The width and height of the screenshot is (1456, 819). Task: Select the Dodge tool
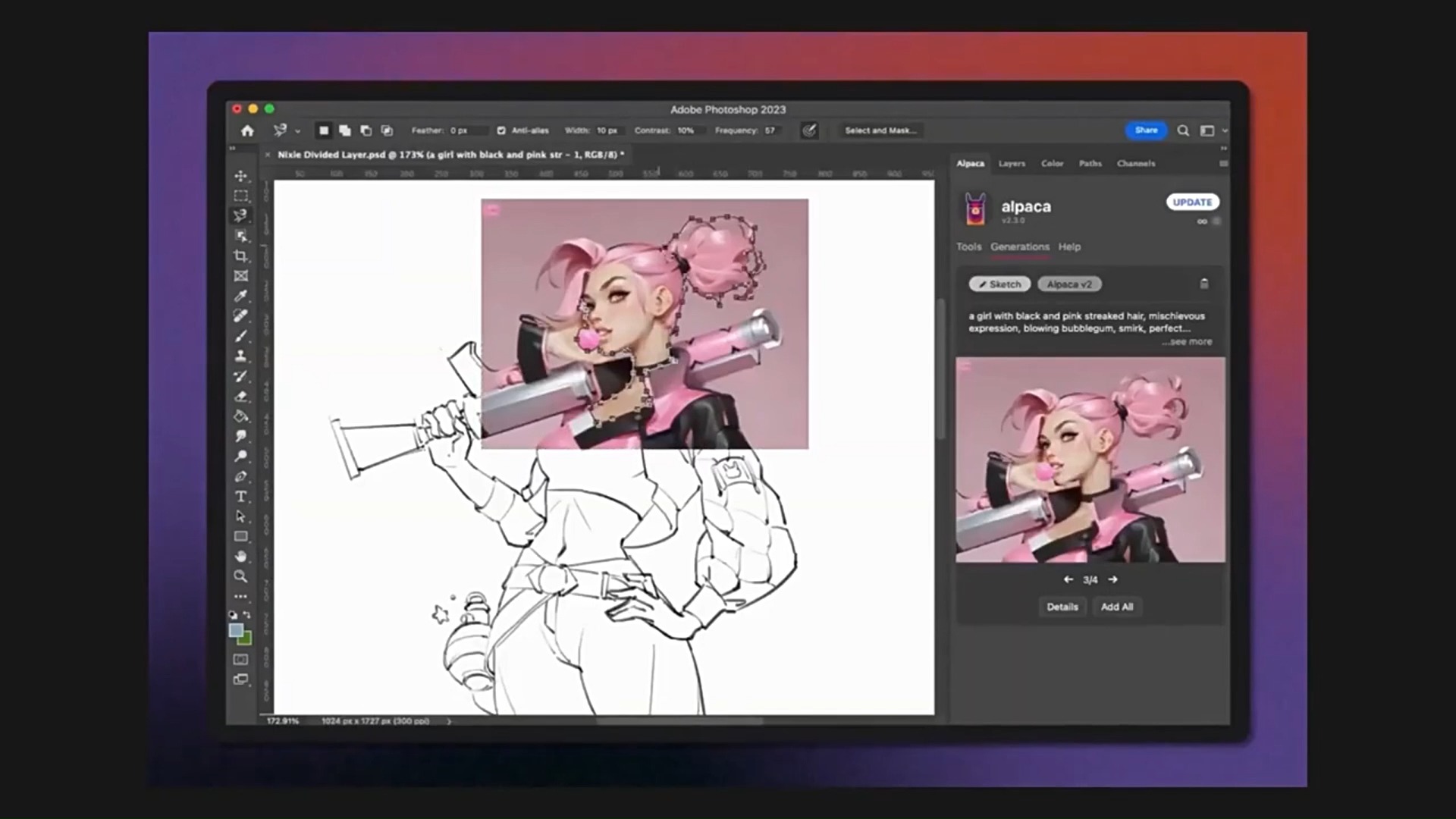(241, 456)
